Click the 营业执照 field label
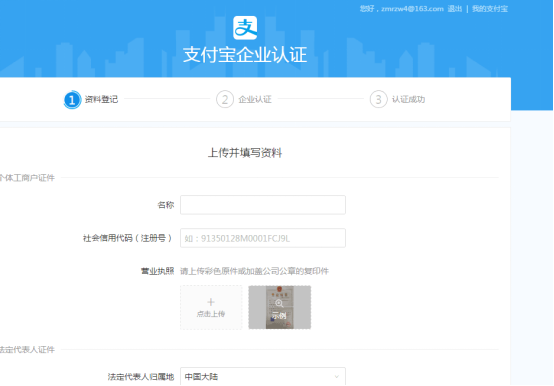 pyautogui.click(x=158, y=271)
